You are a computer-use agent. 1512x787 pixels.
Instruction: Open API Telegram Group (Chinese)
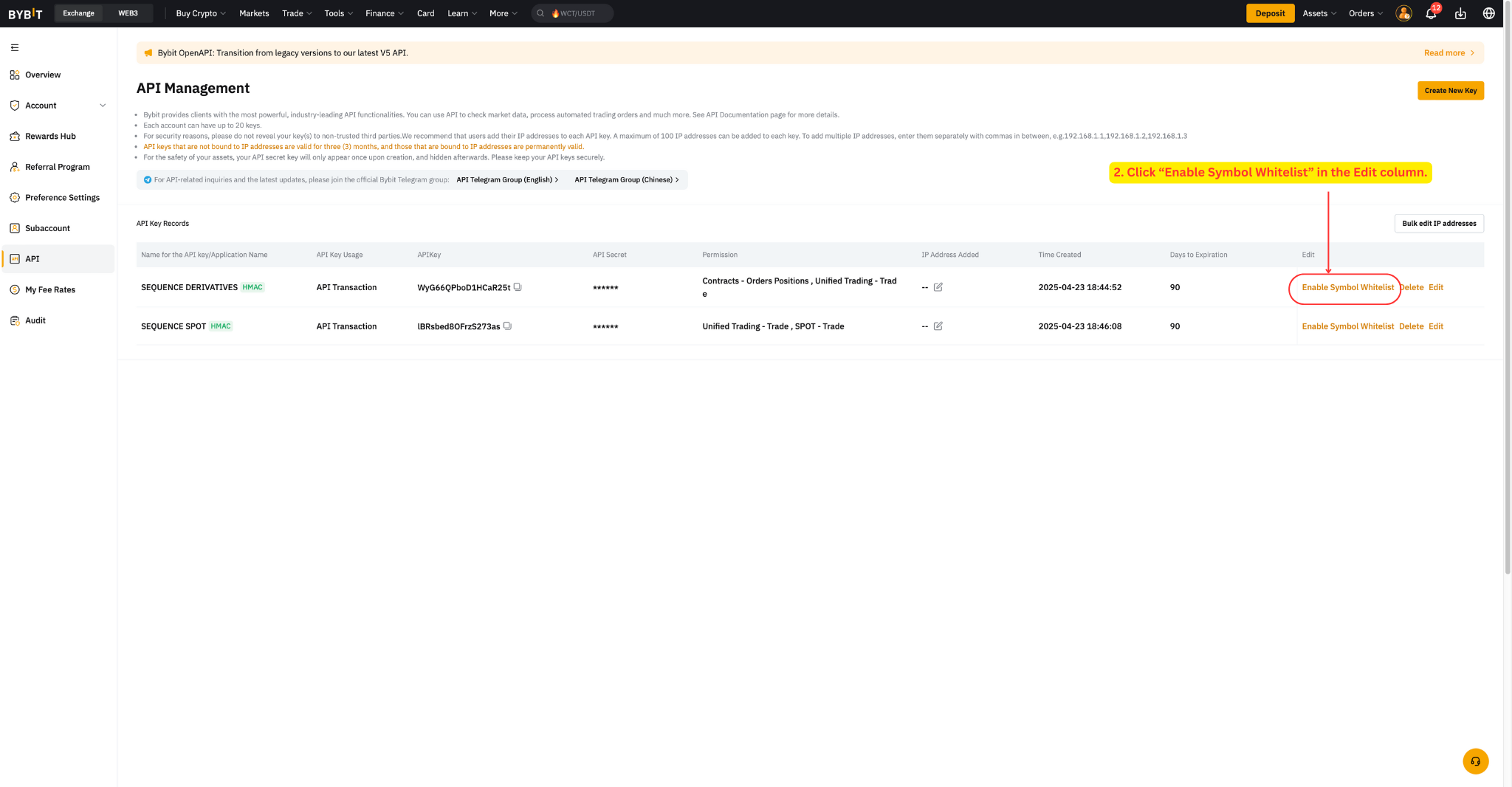(x=626, y=179)
